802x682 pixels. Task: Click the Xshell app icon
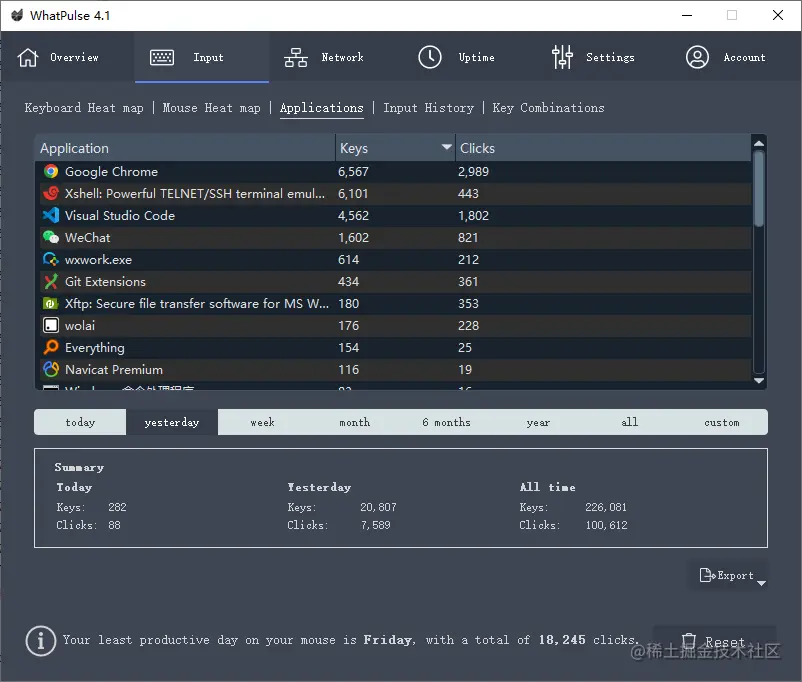click(x=51, y=193)
